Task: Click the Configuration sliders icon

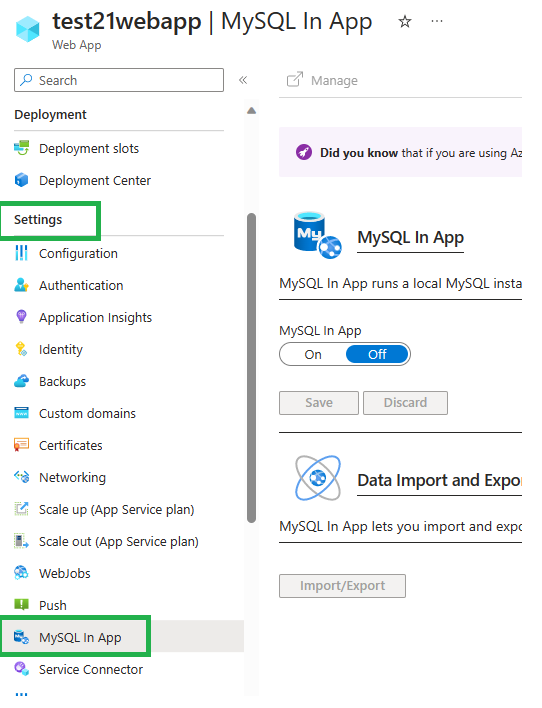Action: click(21, 253)
